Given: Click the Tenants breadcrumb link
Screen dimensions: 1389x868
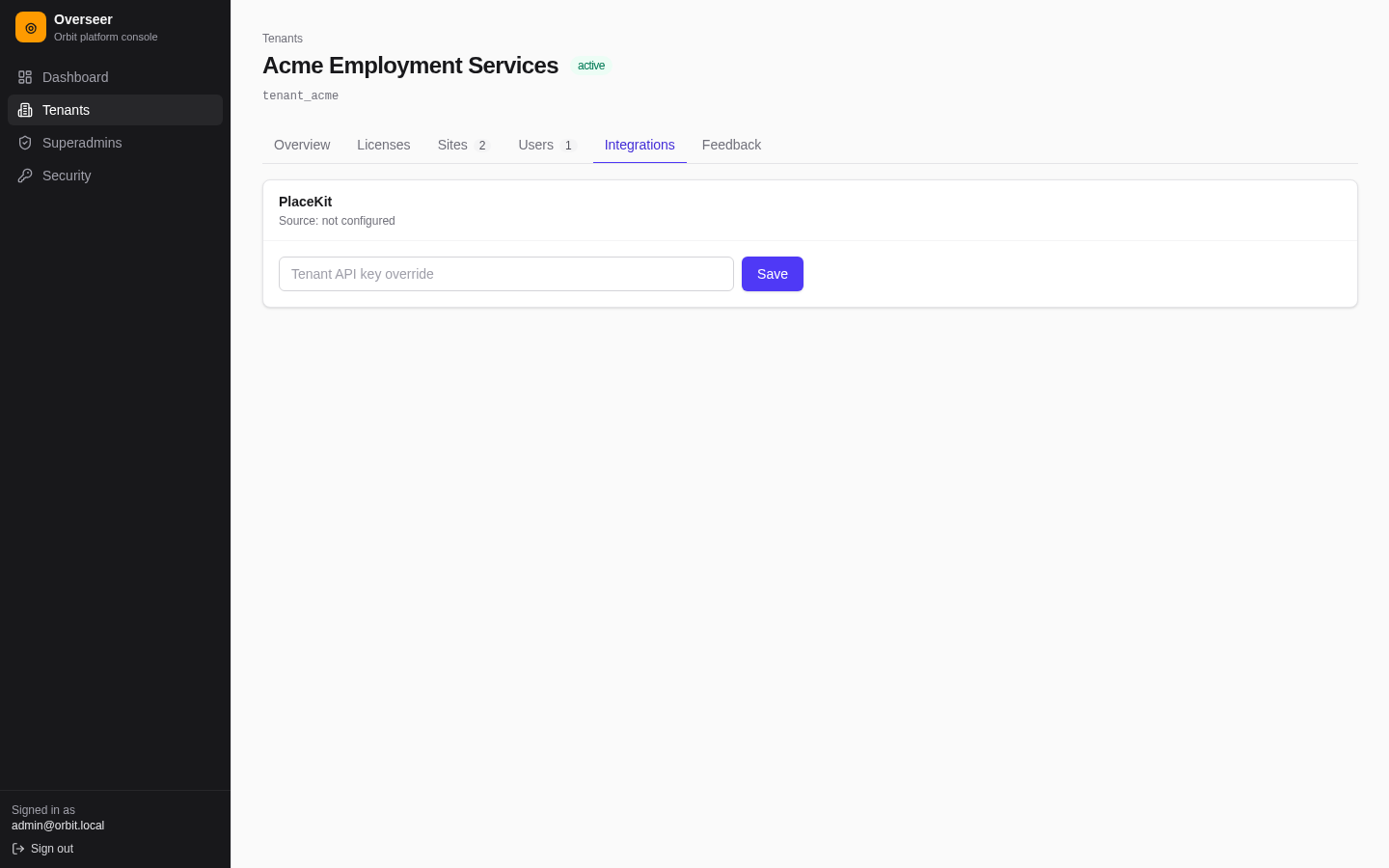Looking at the screenshot, I should tap(283, 39).
